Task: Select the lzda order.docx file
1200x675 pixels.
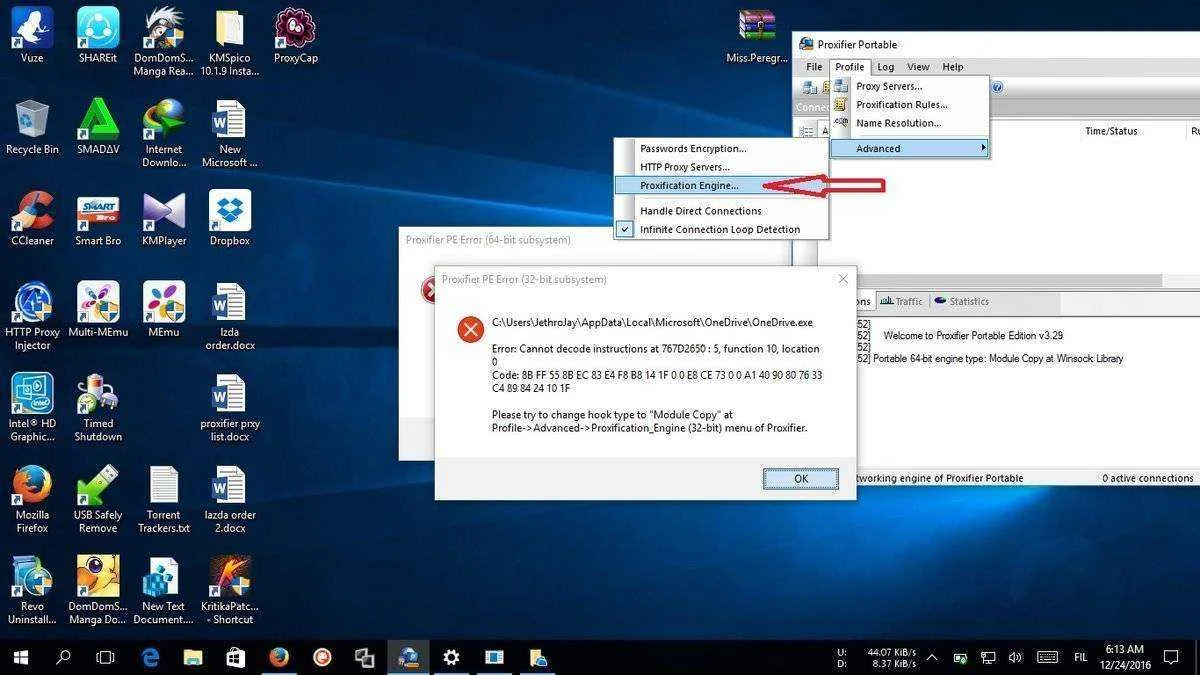Action: tap(230, 316)
